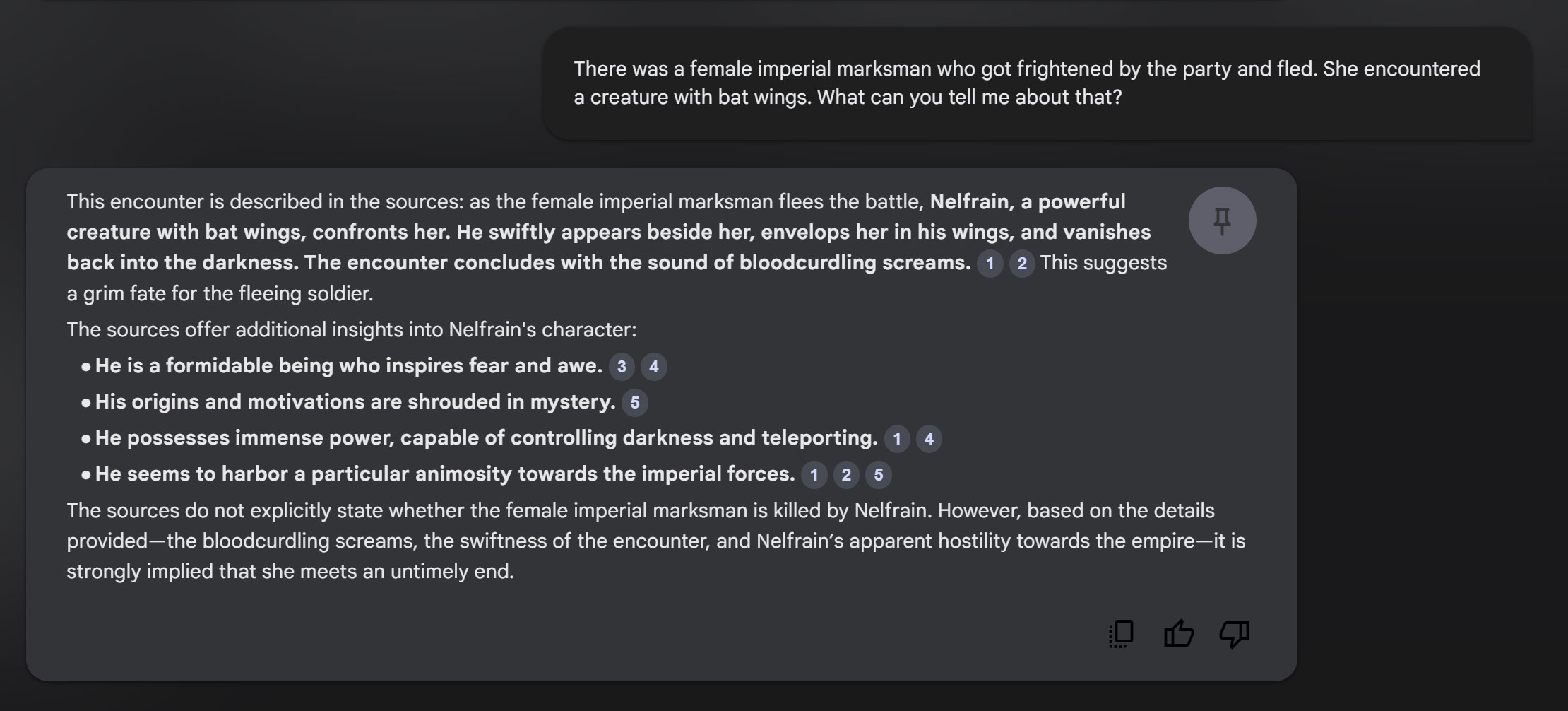Click the user question message bubble
Image resolution: width=1568 pixels, height=711 pixels.
1037,83
